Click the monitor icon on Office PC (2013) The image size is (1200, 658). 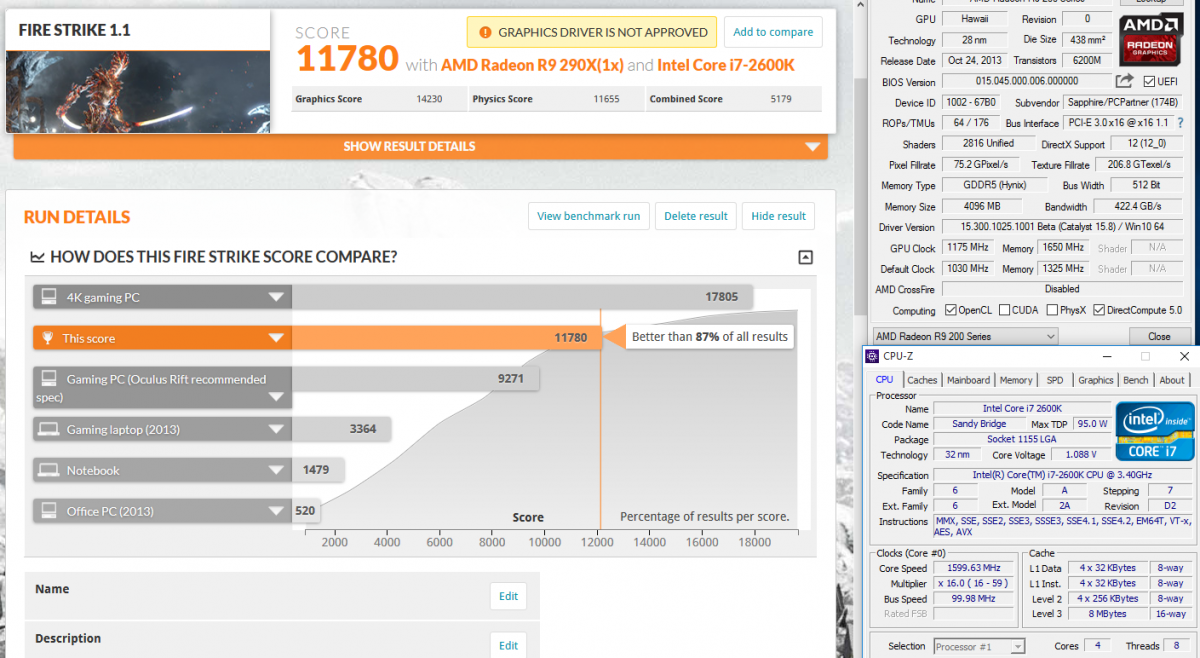pos(47,511)
